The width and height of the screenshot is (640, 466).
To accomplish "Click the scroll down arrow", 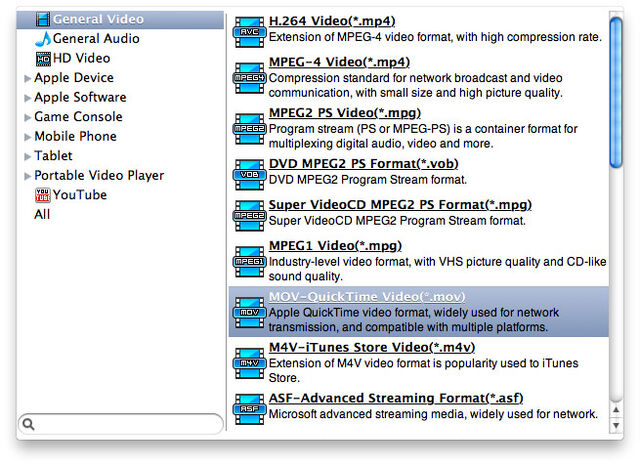I will coord(616,425).
